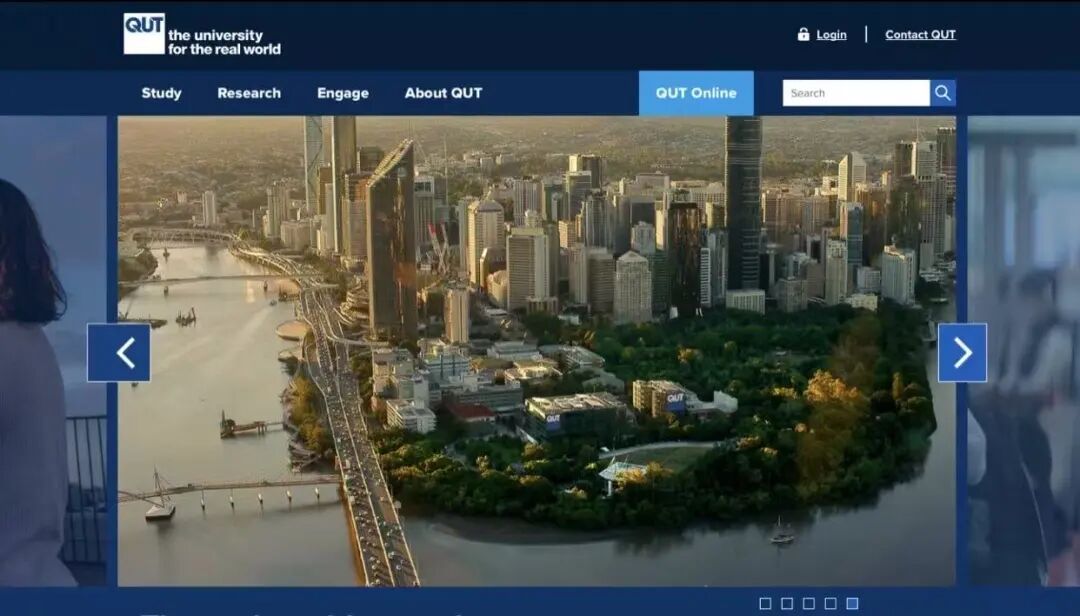Select the fourth carousel indicator square
The image size is (1080, 616).
(x=830, y=603)
